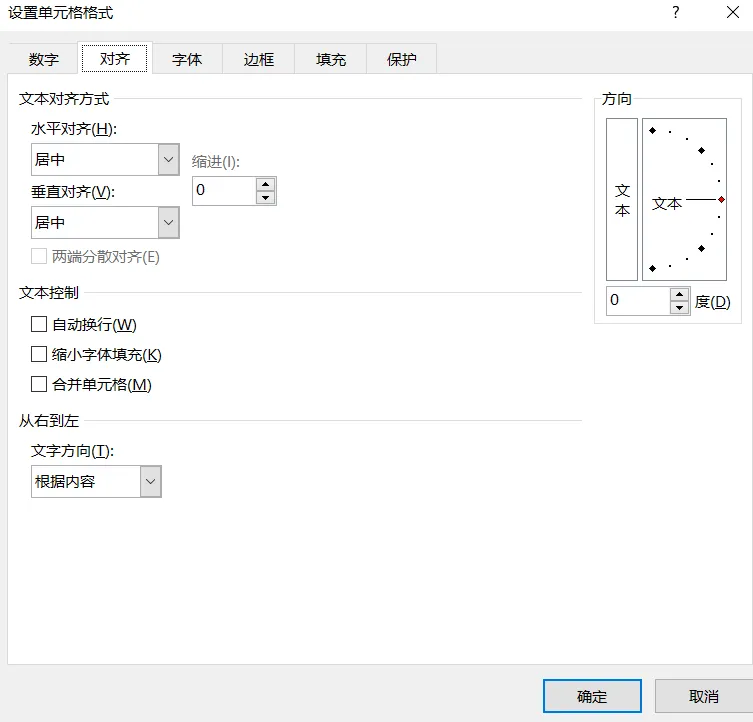Increase the 度 degrees spinner value
The width and height of the screenshot is (753, 722).
(x=680, y=294)
